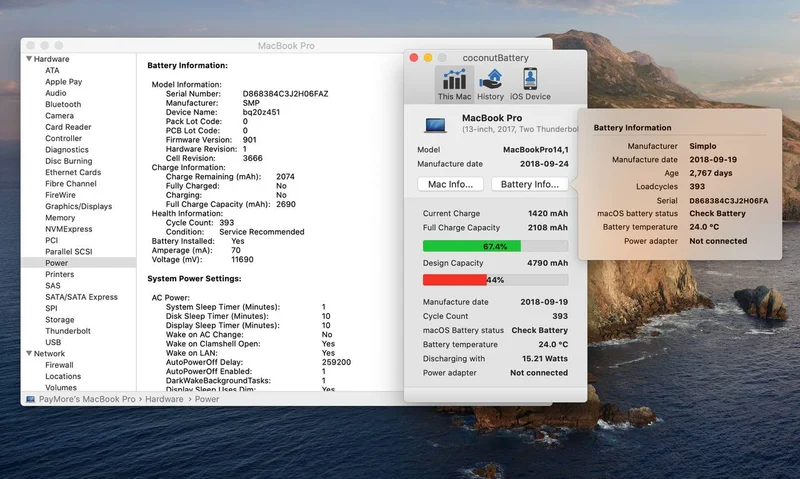Select PCI in the sidebar
The height and width of the screenshot is (479, 800).
pyautogui.click(x=52, y=240)
